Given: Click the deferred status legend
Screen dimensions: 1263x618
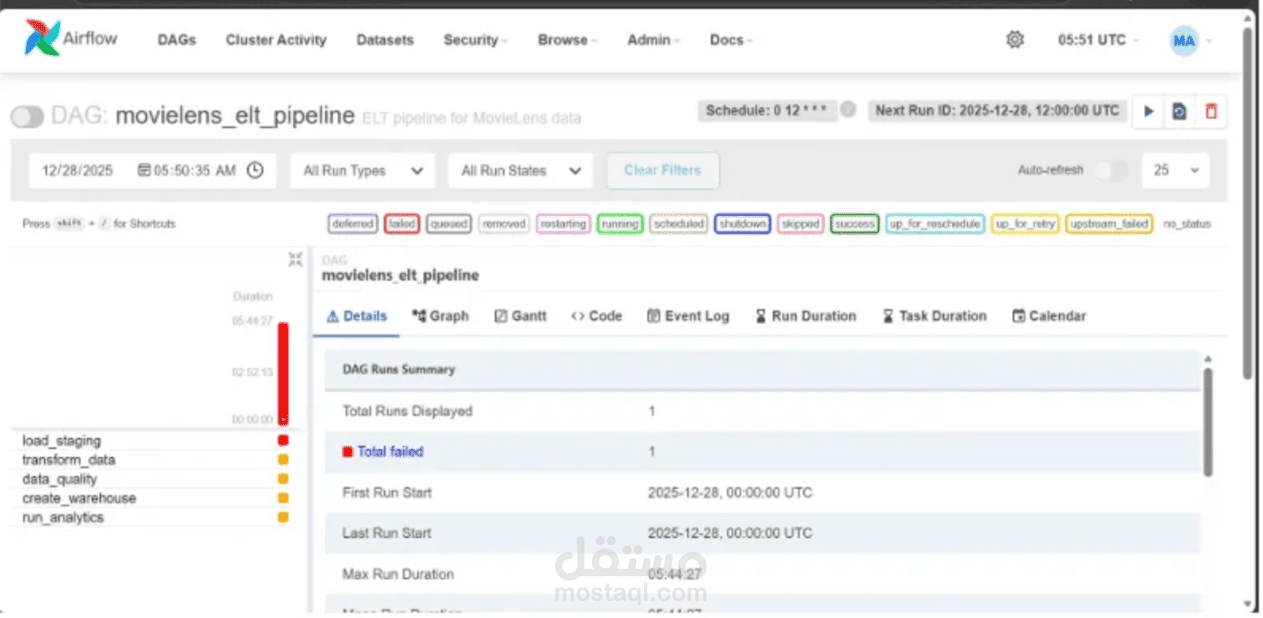Looking at the screenshot, I should 353,224.
